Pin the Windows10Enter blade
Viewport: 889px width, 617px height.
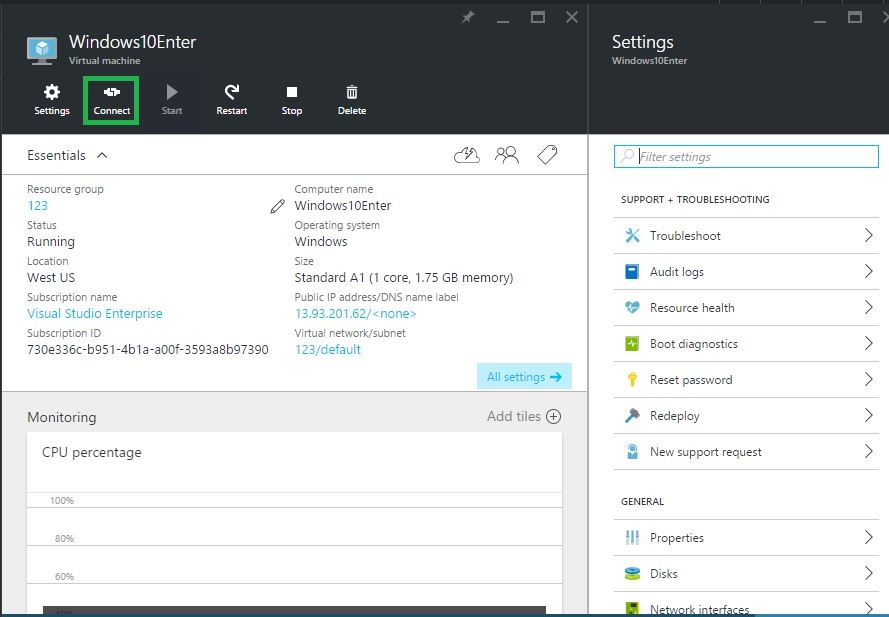(x=468, y=18)
